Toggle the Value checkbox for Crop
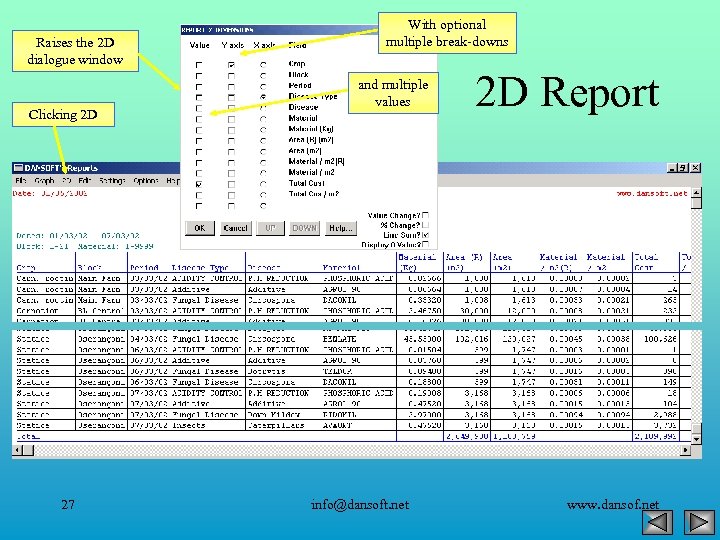The height and width of the screenshot is (540, 720). [x=199, y=65]
